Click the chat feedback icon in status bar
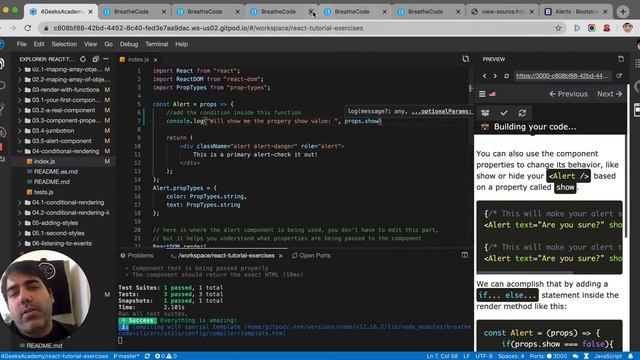The image size is (640, 360). pos(576,356)
